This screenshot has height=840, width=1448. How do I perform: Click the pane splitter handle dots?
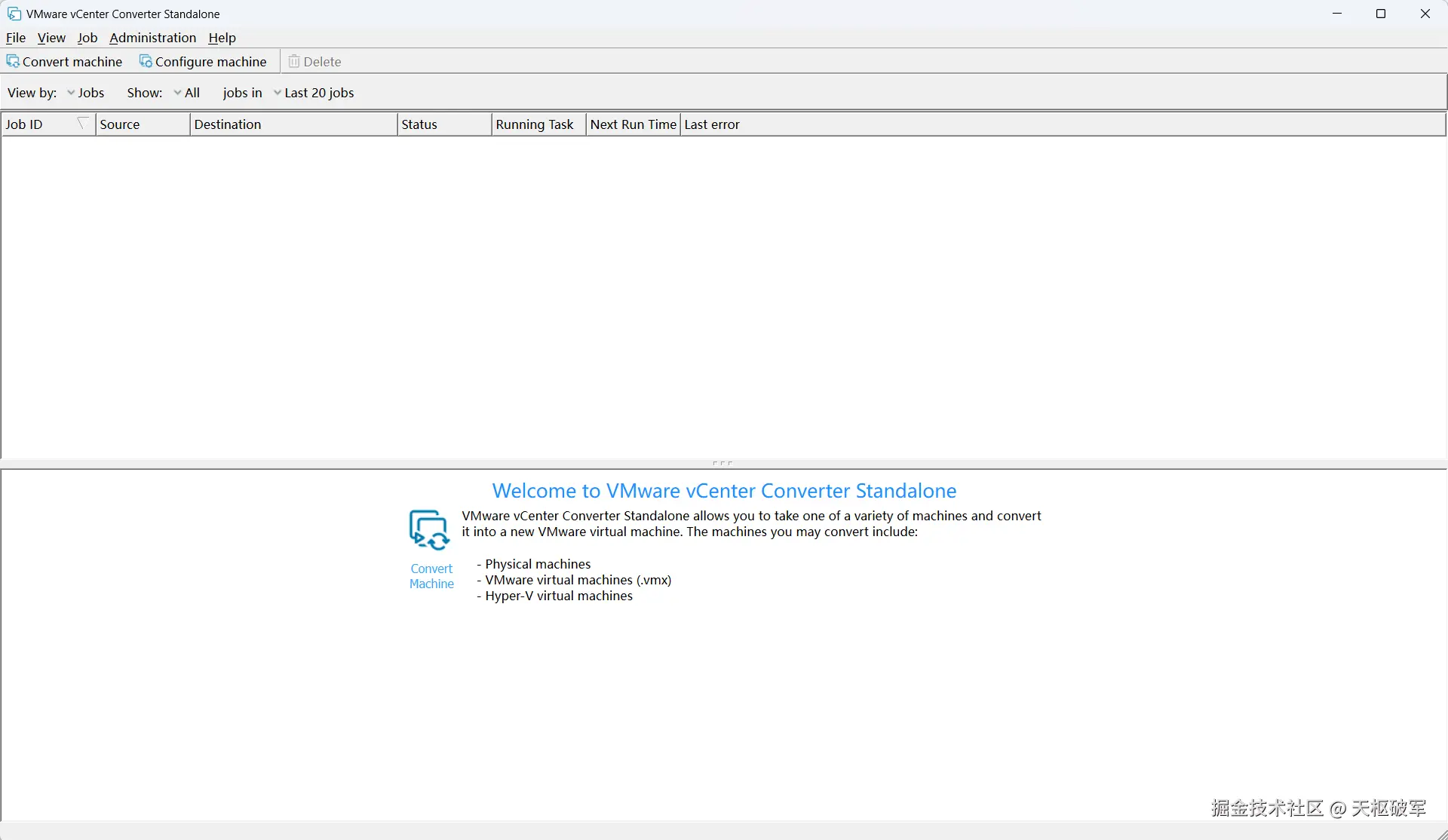[722, 463]
